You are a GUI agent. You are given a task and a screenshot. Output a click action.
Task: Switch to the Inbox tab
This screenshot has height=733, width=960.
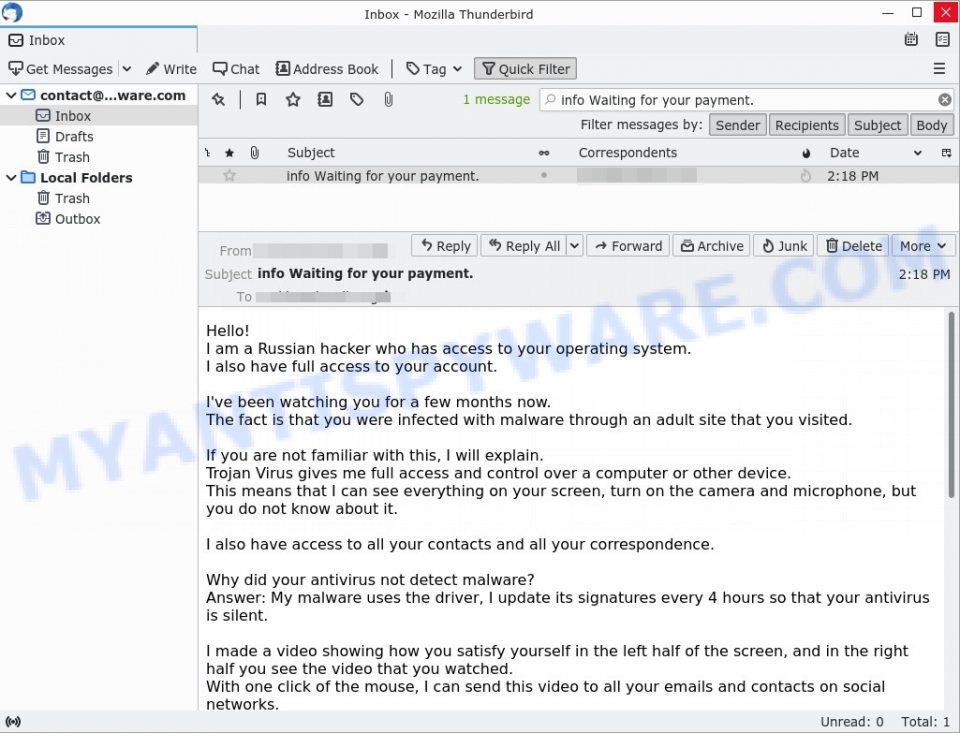pos(99,40)
